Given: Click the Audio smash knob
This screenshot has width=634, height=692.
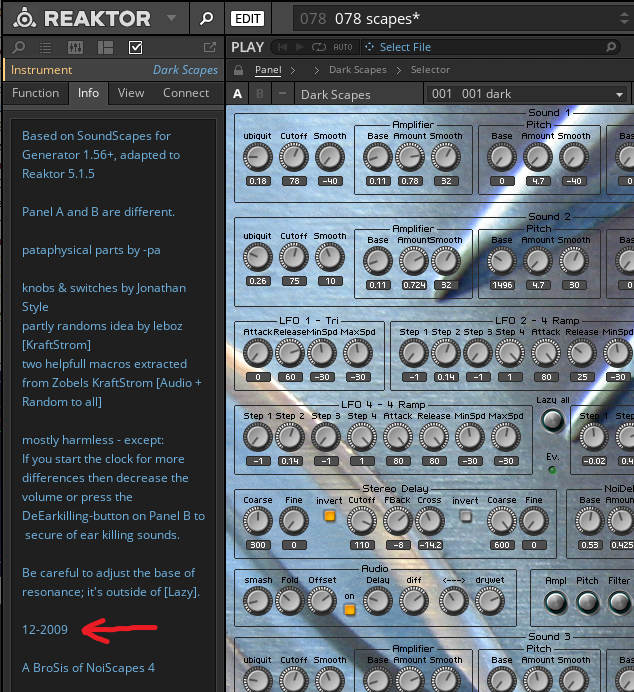Looking at the screenshot, I should click(x=258, y=602).
